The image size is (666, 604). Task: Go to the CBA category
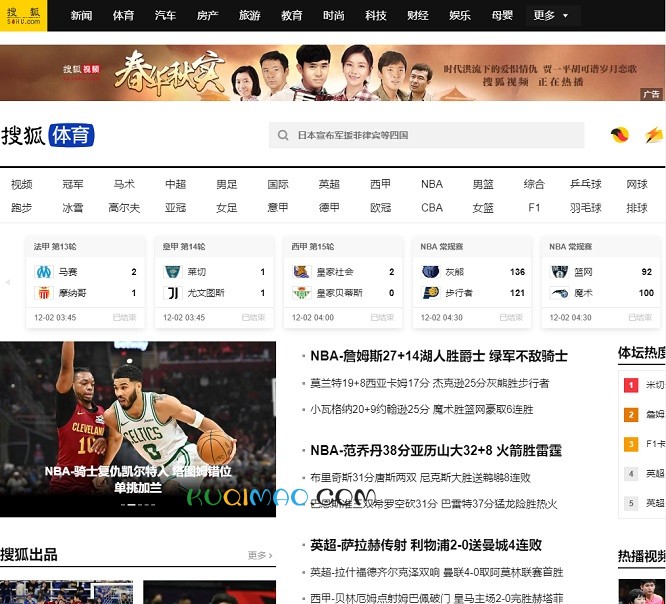[x=432, y=208]
